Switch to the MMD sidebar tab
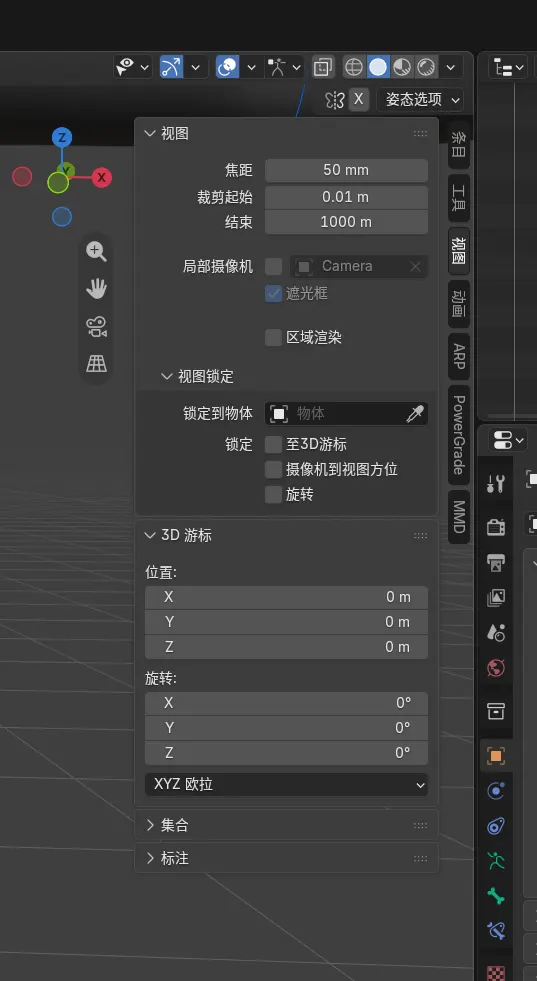 [459, 517]
